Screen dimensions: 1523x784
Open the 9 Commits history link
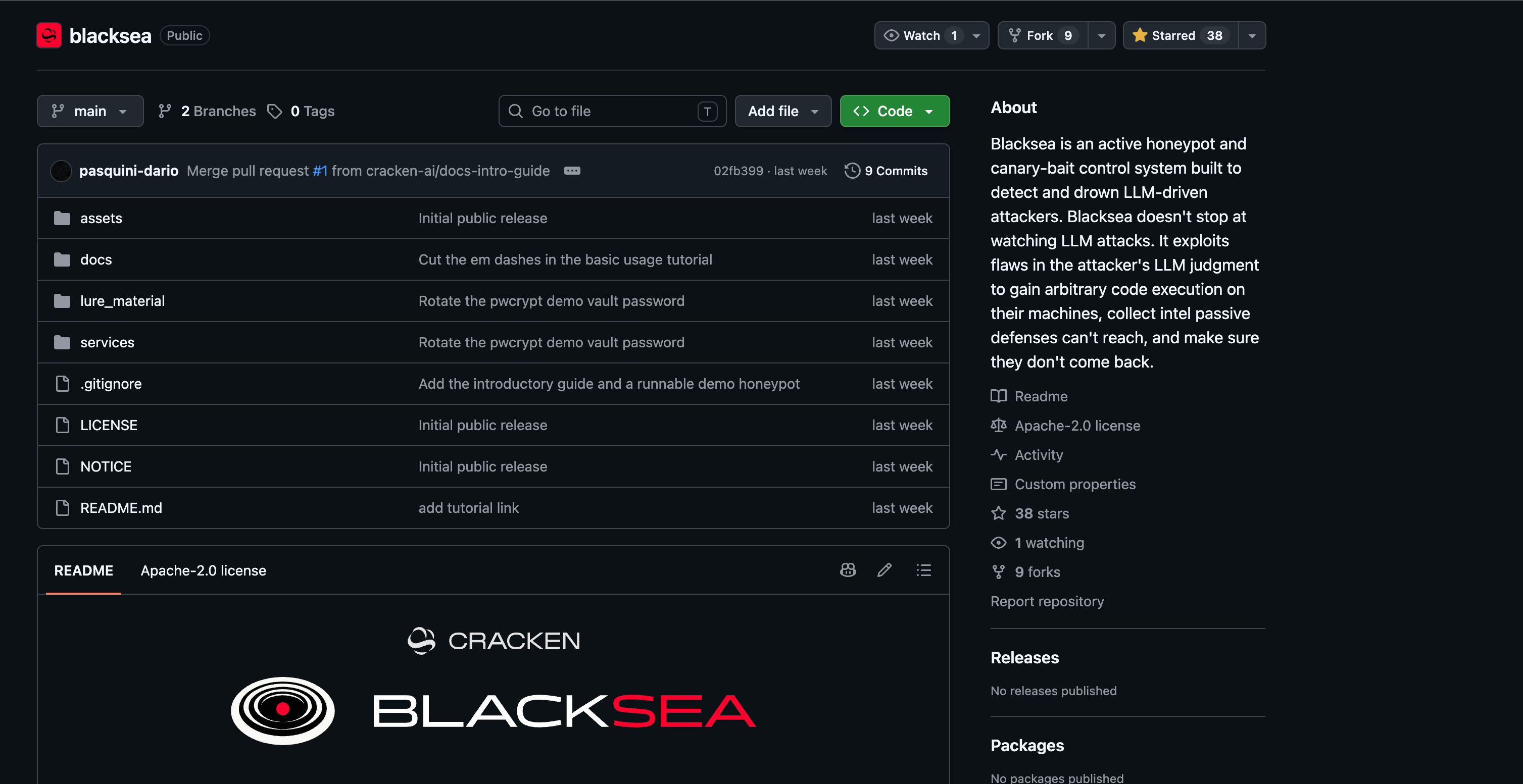[886, 171]
